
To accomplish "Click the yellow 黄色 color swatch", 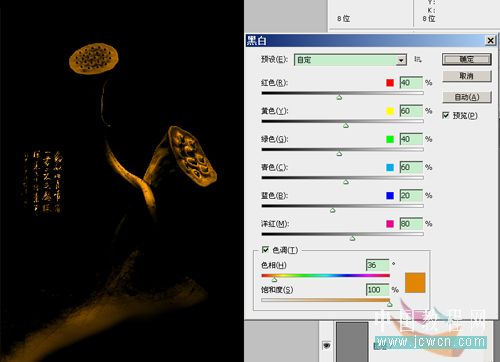I will pyautogui.click(x=390, y=111).
